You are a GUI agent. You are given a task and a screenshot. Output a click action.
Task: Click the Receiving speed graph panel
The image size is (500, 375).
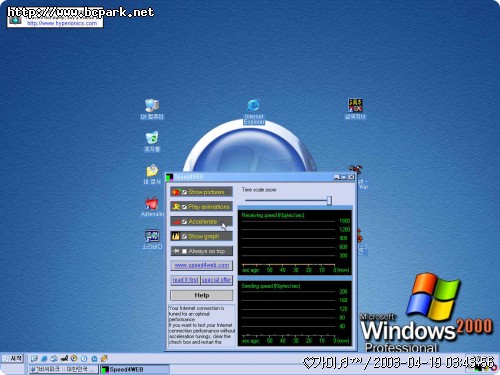(295, 242)
